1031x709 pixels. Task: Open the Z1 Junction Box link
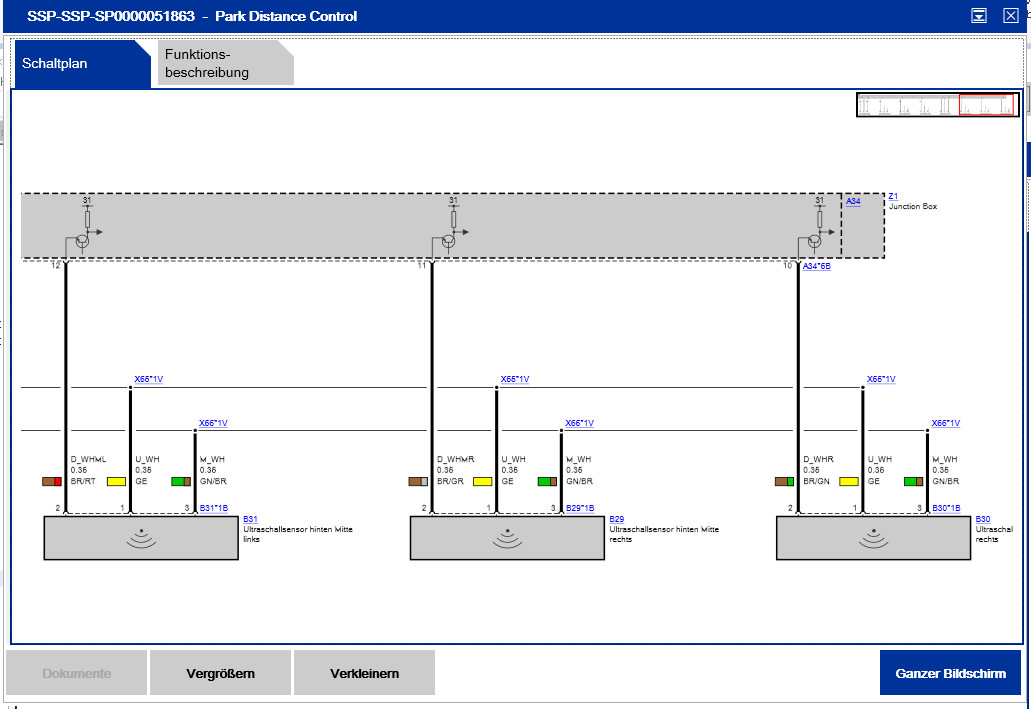pos(893,197)
